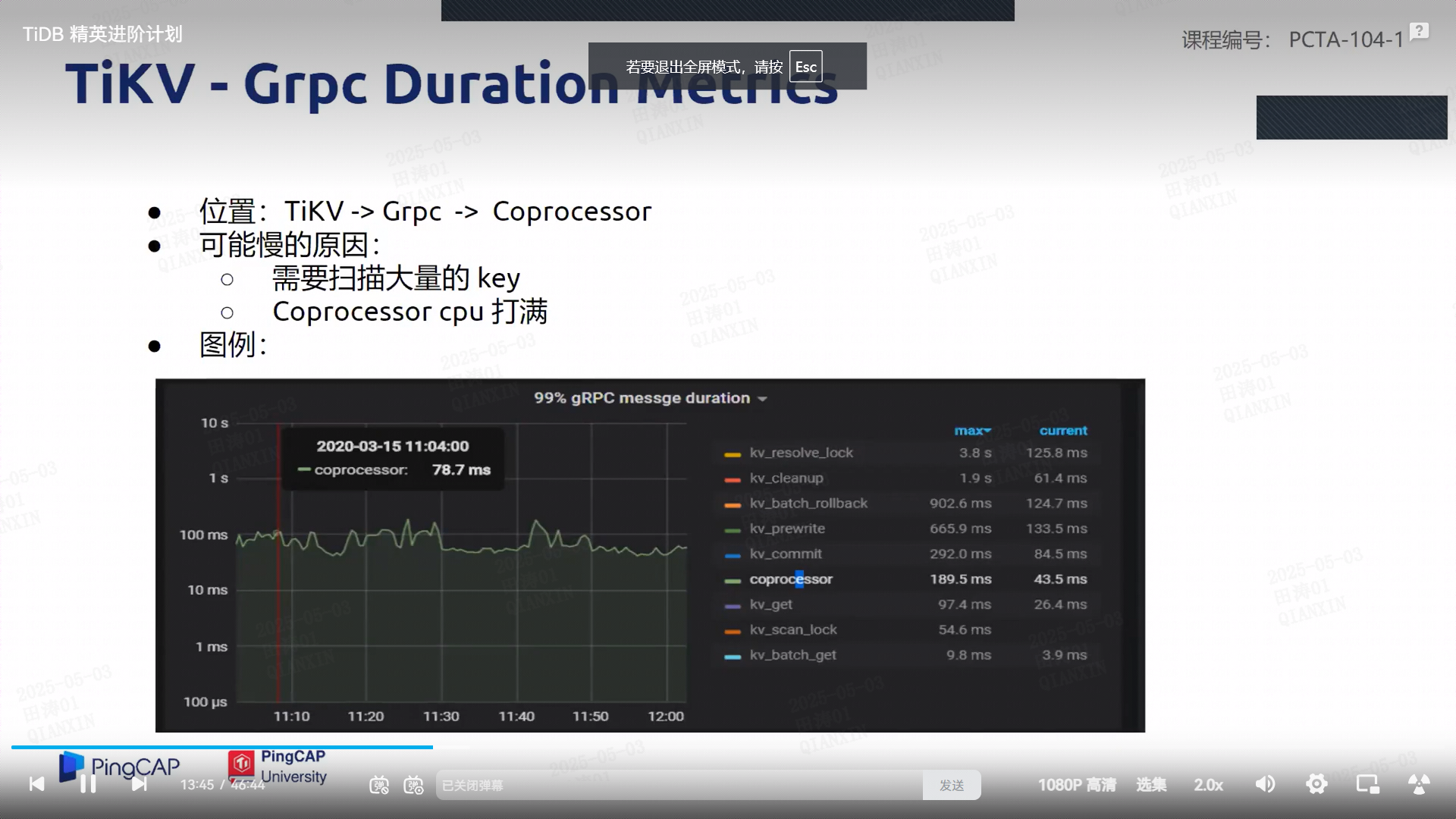1456x819 pixels.
Task: Skip to the next video
Action: pyautogui.click(x=139, y=784)
